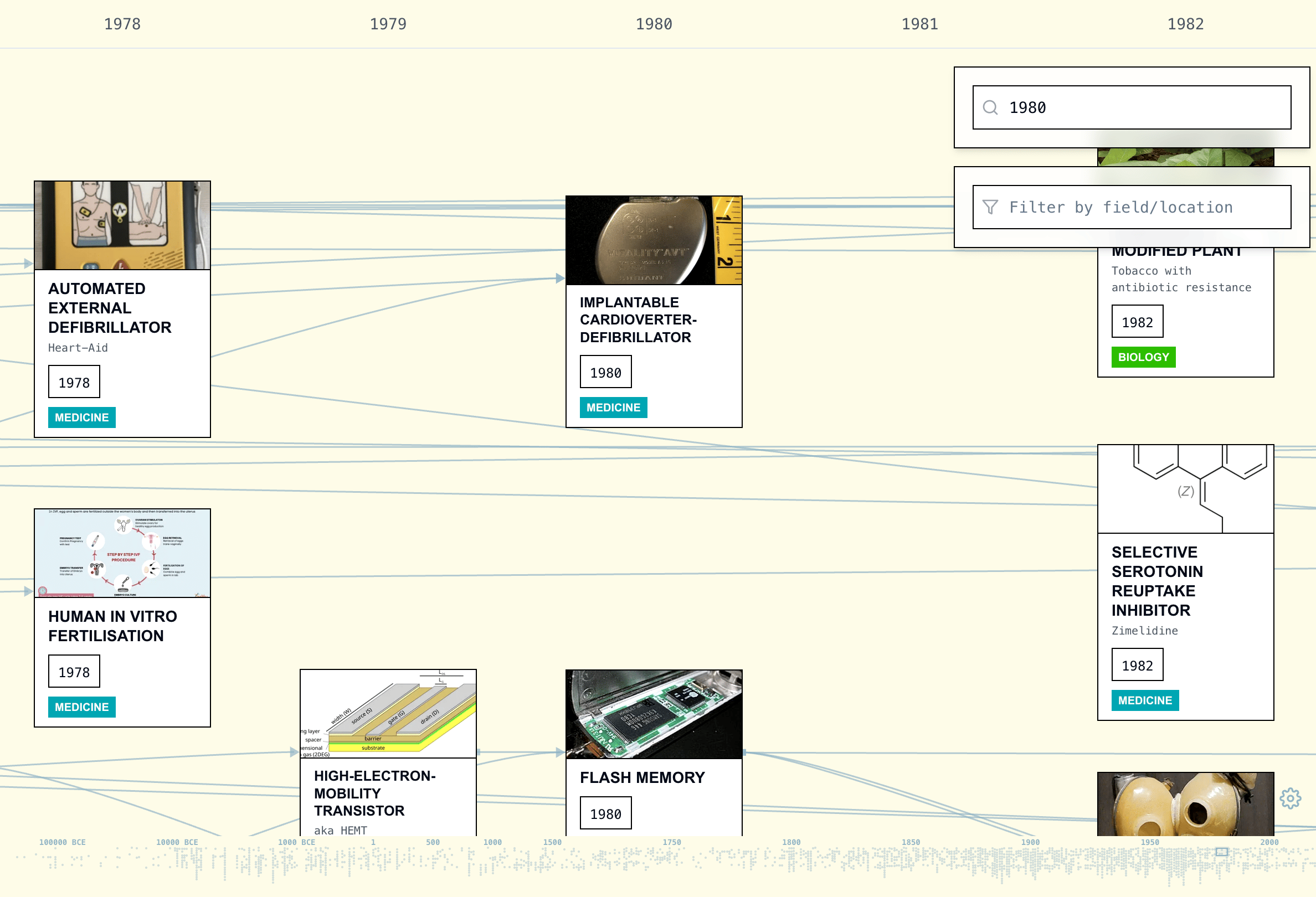Click the artificial heart image thumbnail
Viewport: 1316px width, 897px height.
point(1185,803)
